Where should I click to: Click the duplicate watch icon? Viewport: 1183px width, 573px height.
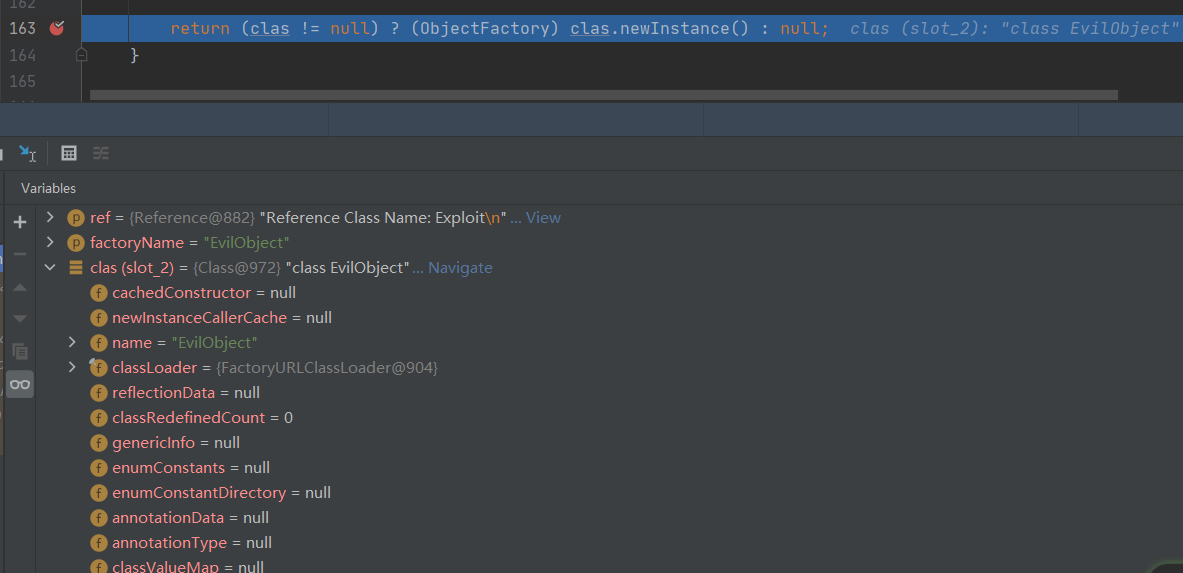[x=19, y=351]
